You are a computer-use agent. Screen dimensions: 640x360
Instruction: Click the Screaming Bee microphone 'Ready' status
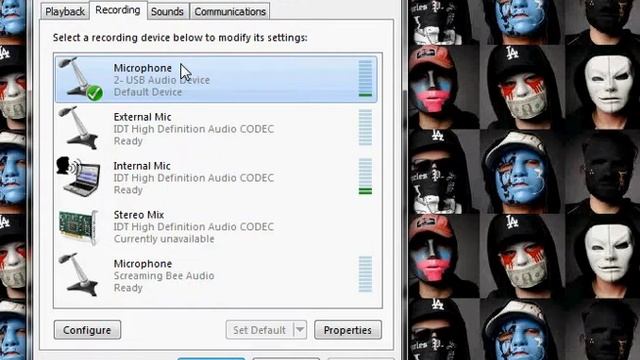coord(128,288)
